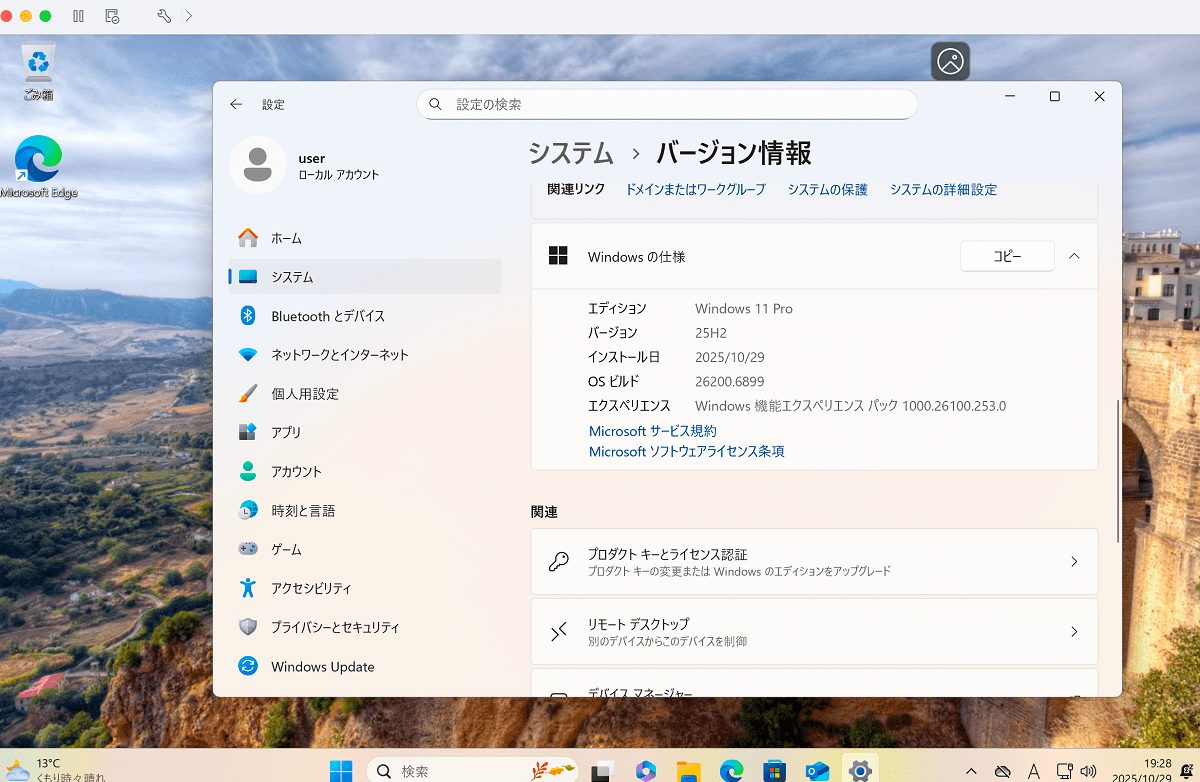This screenshot has height=782, width=1200.
Task: Open Microsoft サービス規約 link
Action: [653, 431]
